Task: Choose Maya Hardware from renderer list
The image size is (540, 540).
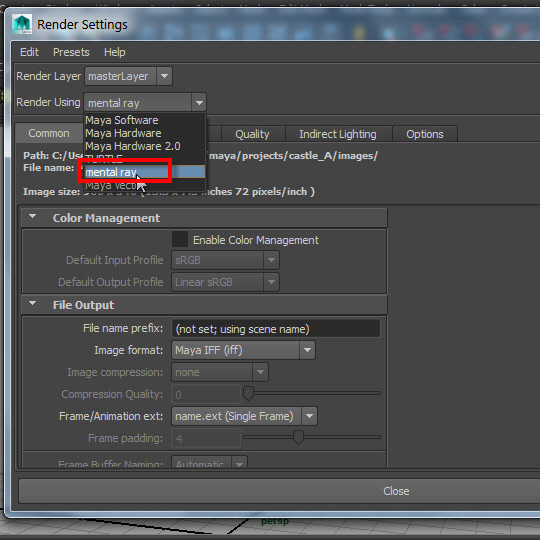Action: pyautogui.click(x=145, y=133)
